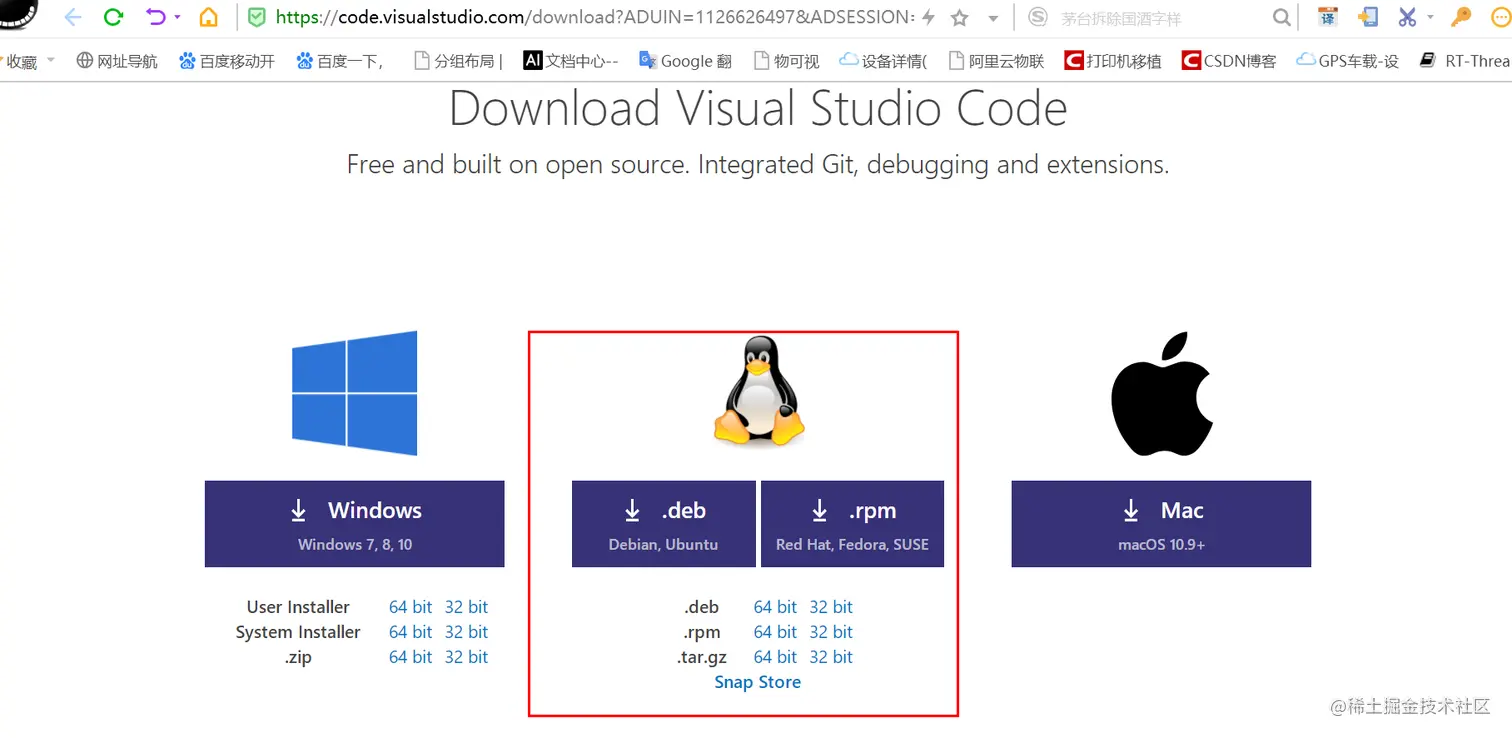1512x738 pixels.
Task: Click the Apple logo image
Action: [x=1161, y=393]
